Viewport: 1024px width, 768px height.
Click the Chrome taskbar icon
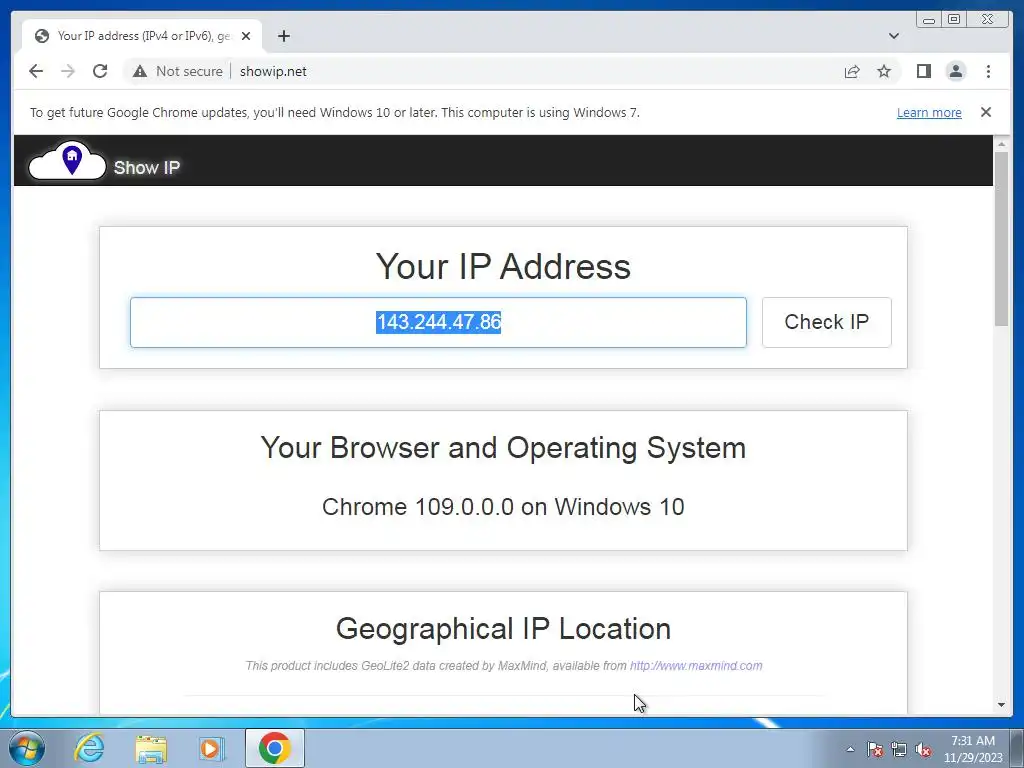coord(274,748)
